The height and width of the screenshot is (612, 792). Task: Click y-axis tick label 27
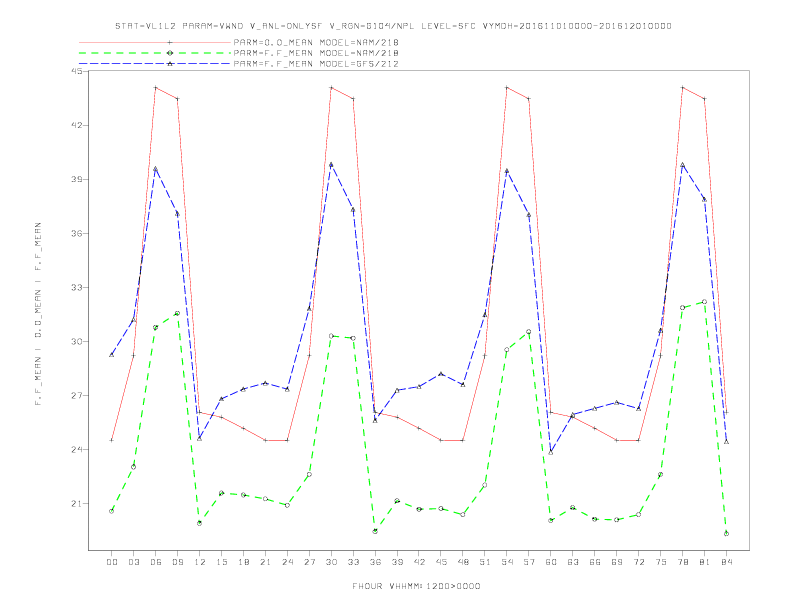[76, 395]
